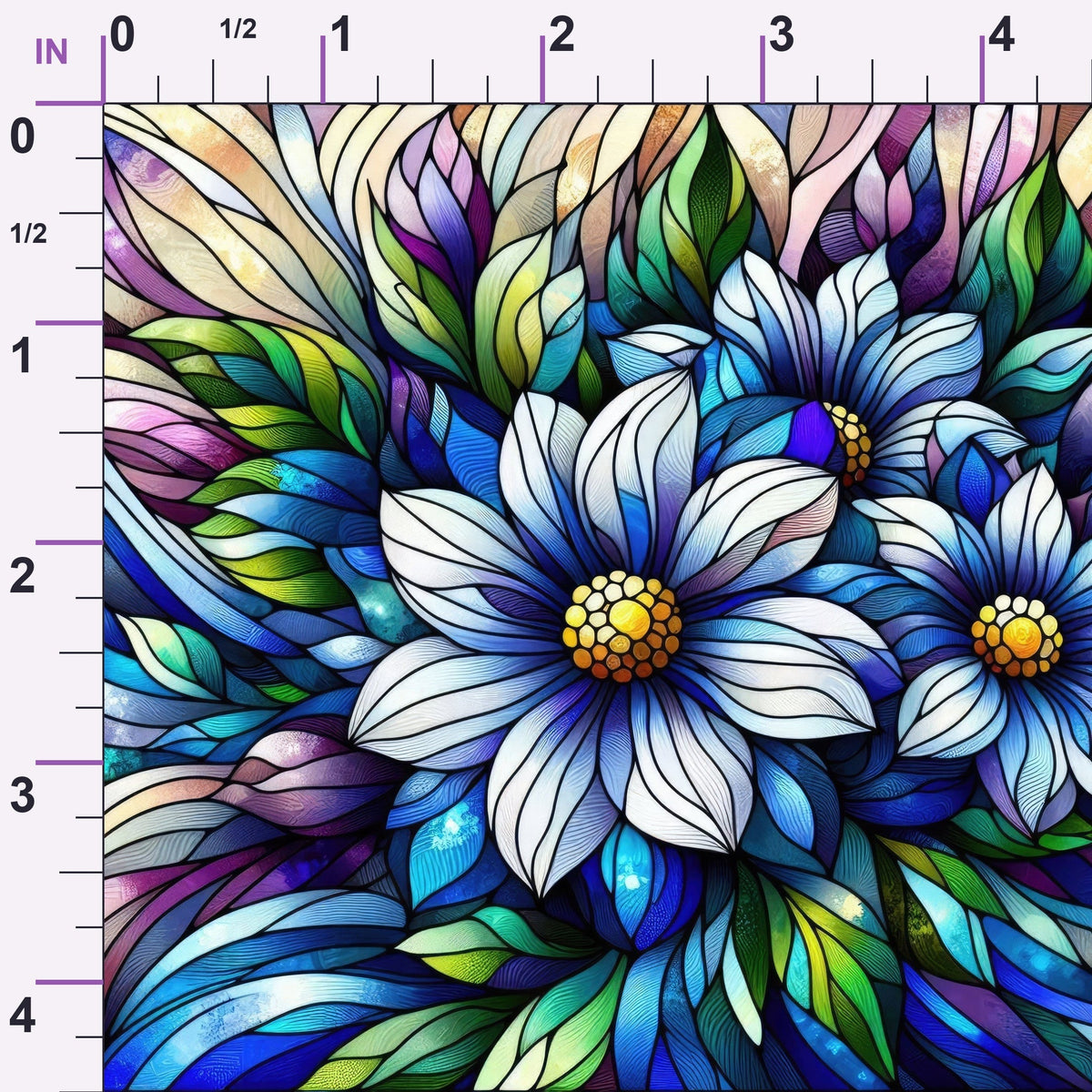Screen dimensions: 1092x1092
Task: Click the "3" on the top ruler
Action: [x=782, y=35]
